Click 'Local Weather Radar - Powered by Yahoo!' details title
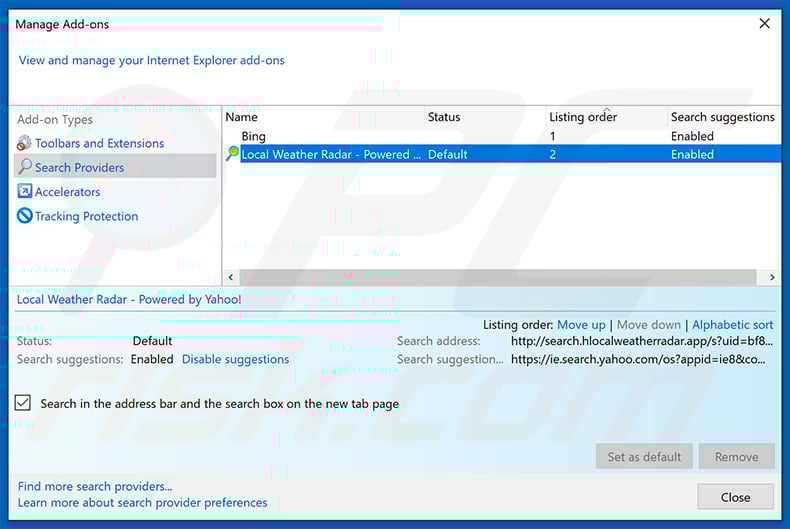This screenshot has height=529, width=790. click(x=129, y=299)
